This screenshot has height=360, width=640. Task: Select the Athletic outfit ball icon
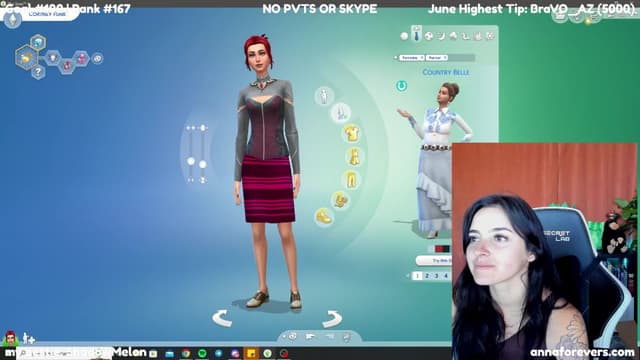pos(429,36)
